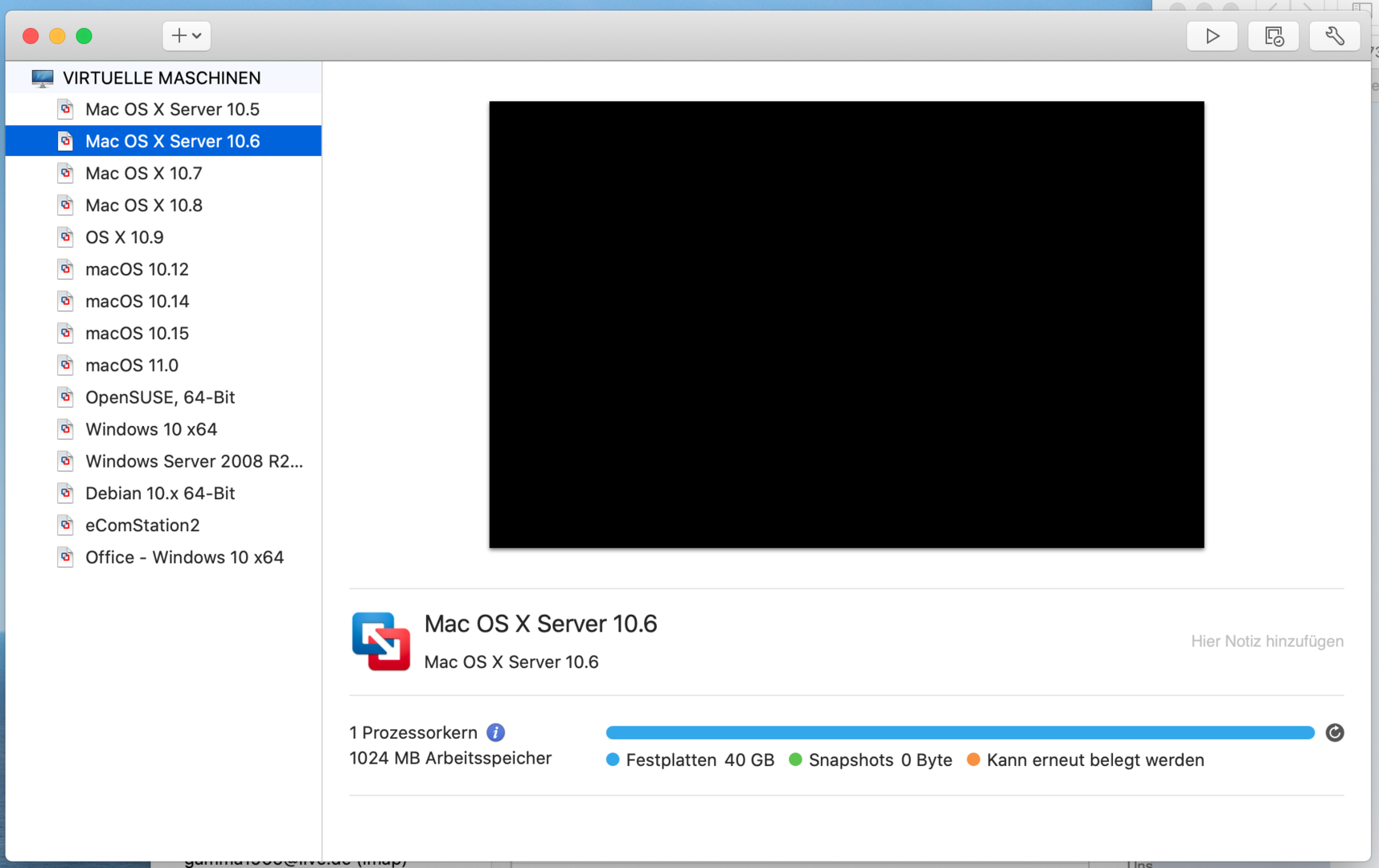Open the snapshots manager
Screen dimensions: 1379x868
coord(1274,35)
